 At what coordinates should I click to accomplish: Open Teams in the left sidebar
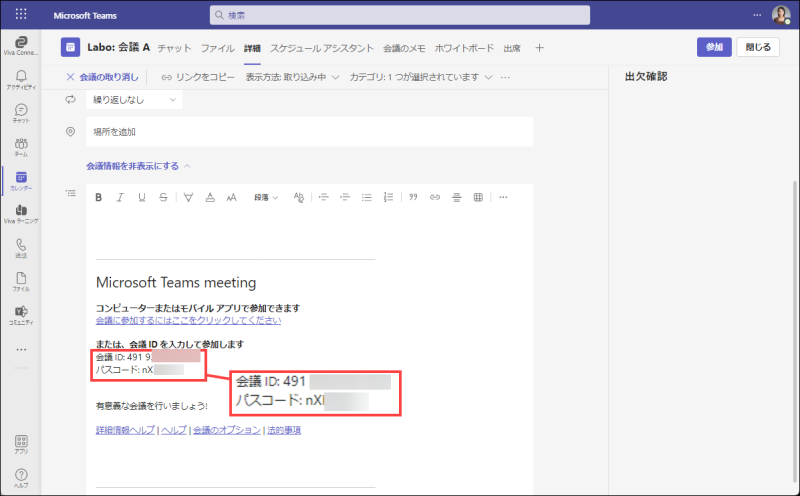point(21,147)
